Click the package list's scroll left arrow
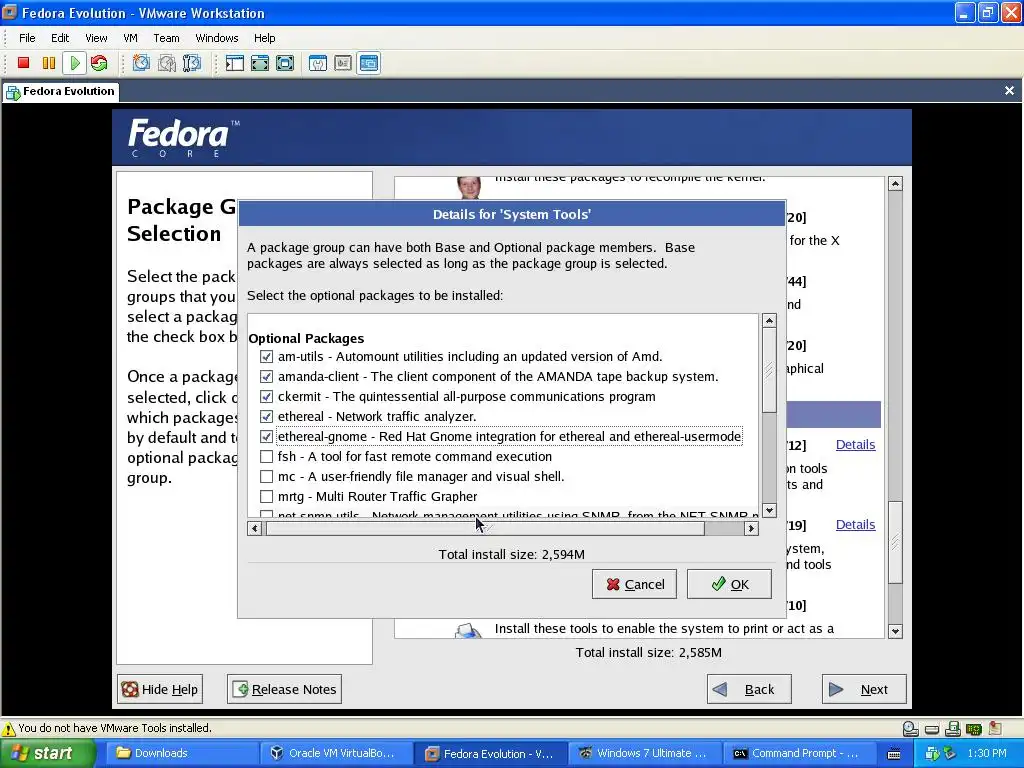1024x768 pixels. [x=255, y=528]
